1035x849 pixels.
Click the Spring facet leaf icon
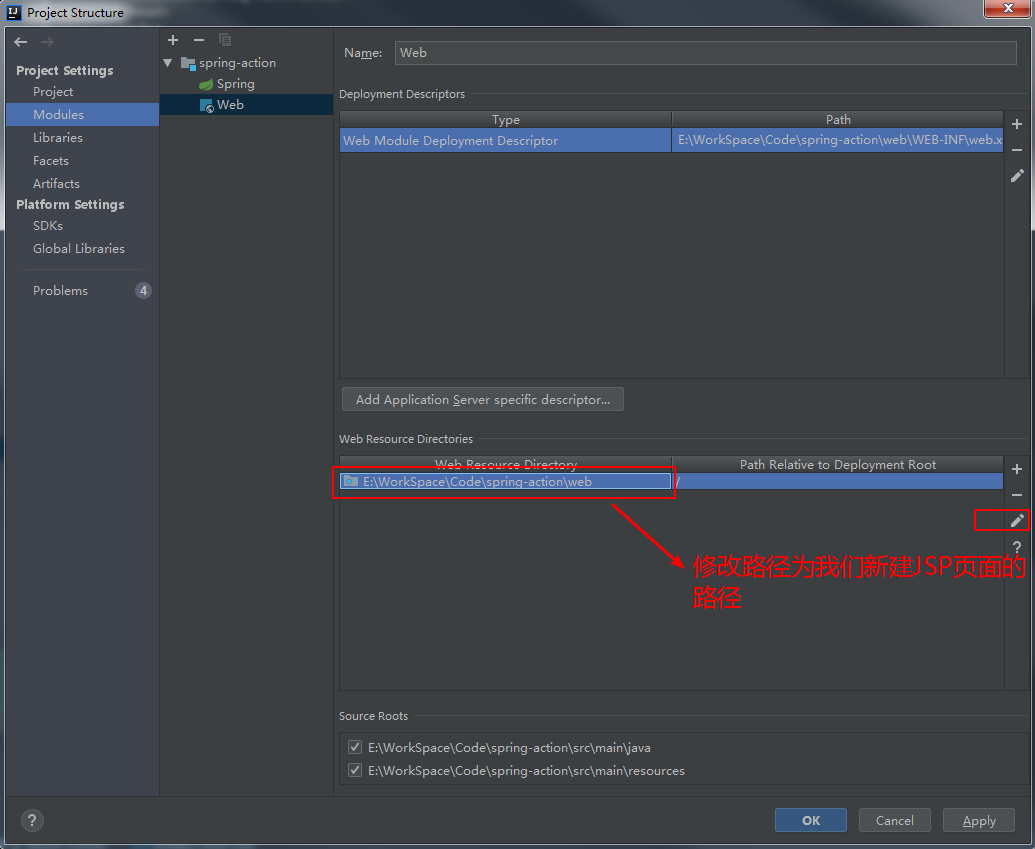(206, 85)
